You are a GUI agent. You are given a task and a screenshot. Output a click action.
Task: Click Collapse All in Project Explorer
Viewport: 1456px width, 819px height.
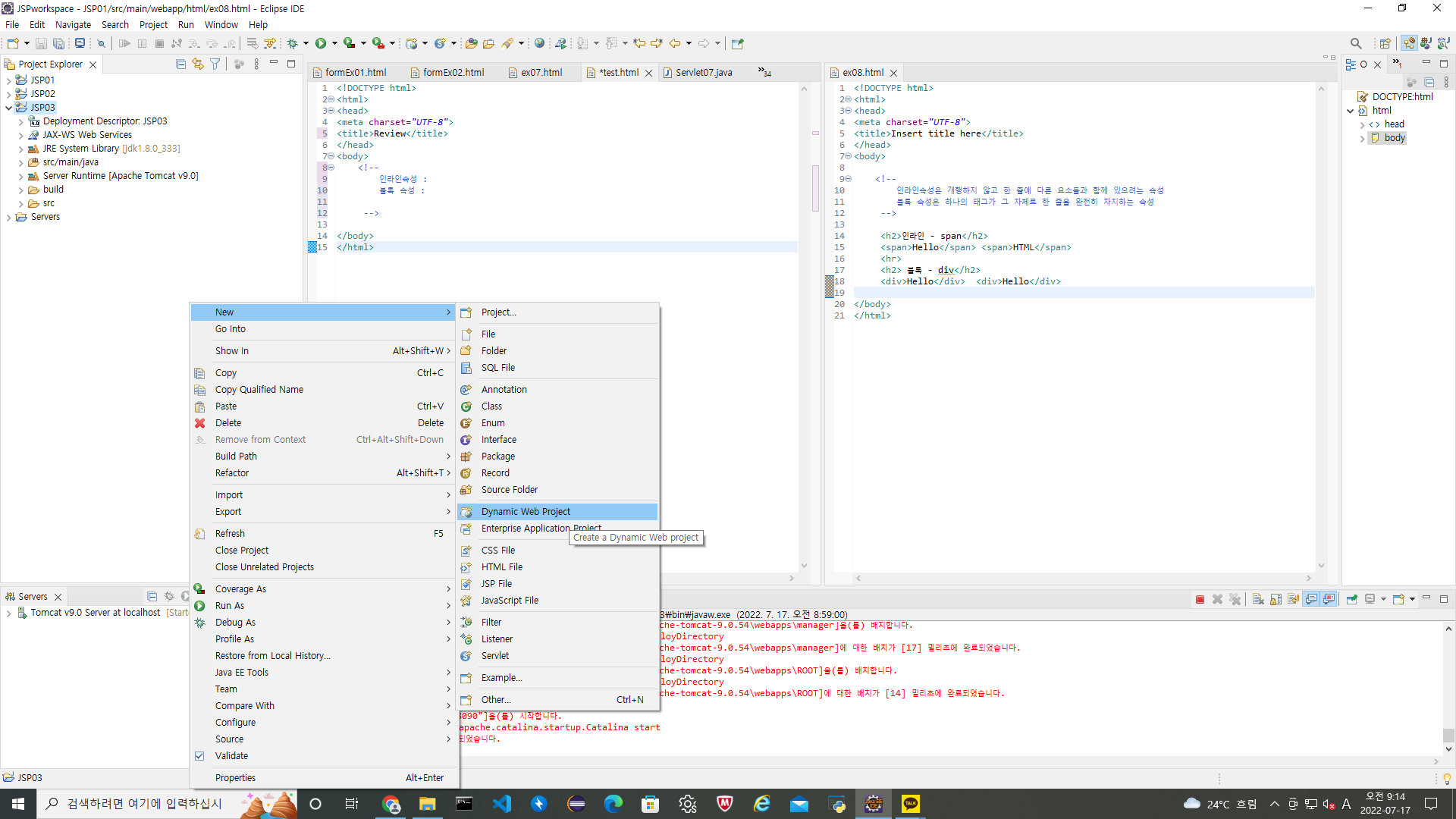coord(180,64)
